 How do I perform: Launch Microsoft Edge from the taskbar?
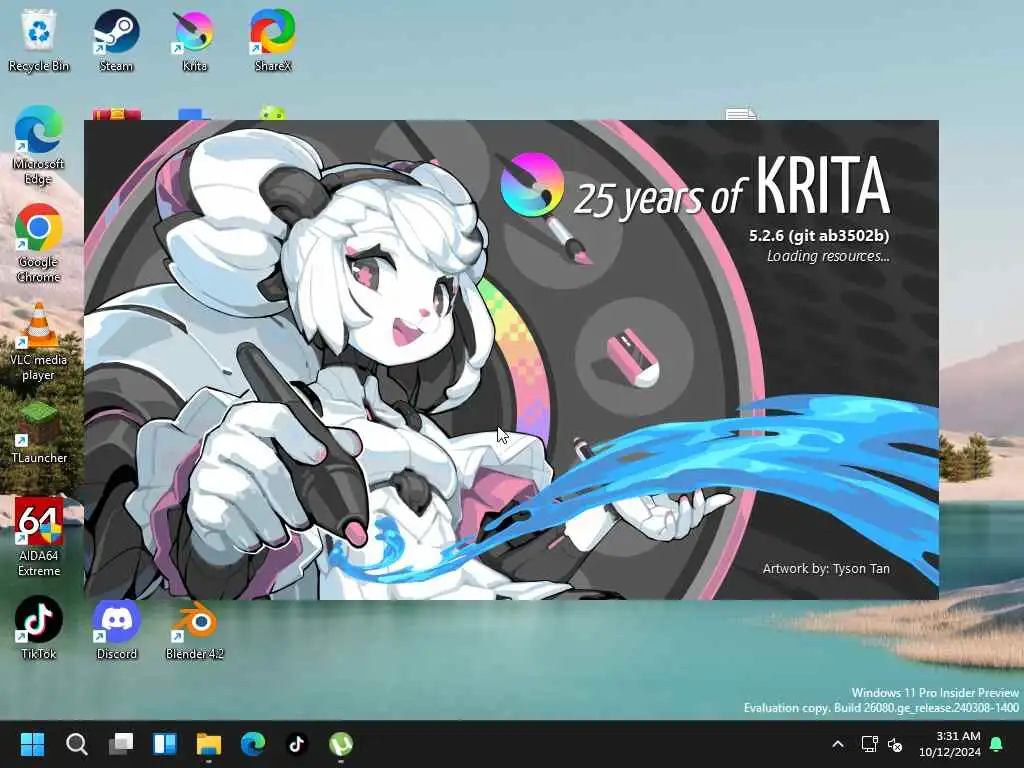[253, 744]
